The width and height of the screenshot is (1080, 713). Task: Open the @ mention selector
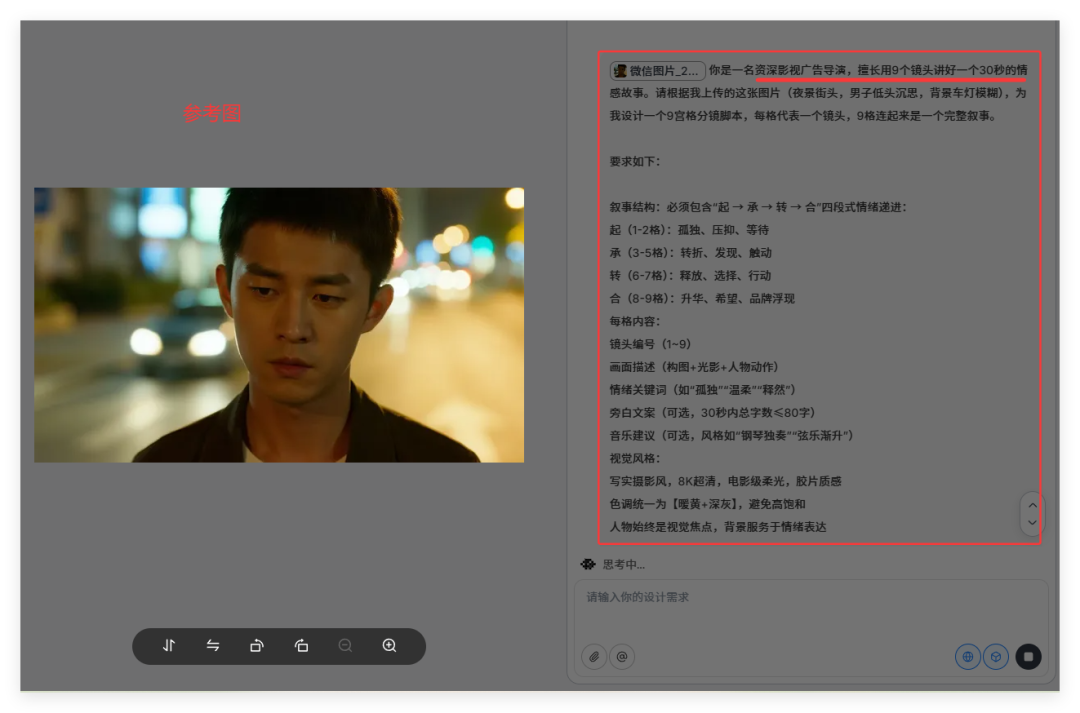coord(622,656)
